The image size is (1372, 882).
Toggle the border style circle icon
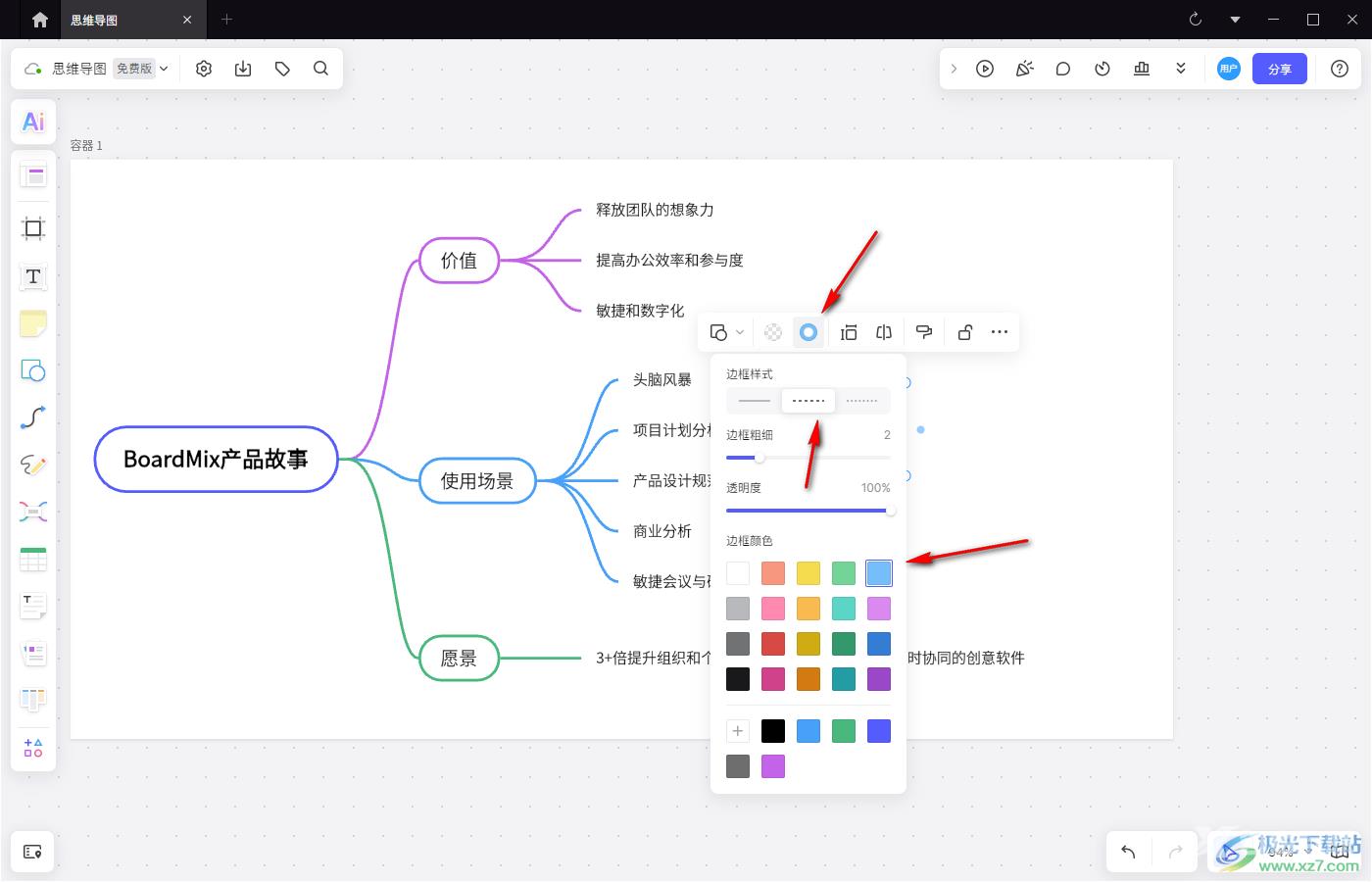click(808, 332)
